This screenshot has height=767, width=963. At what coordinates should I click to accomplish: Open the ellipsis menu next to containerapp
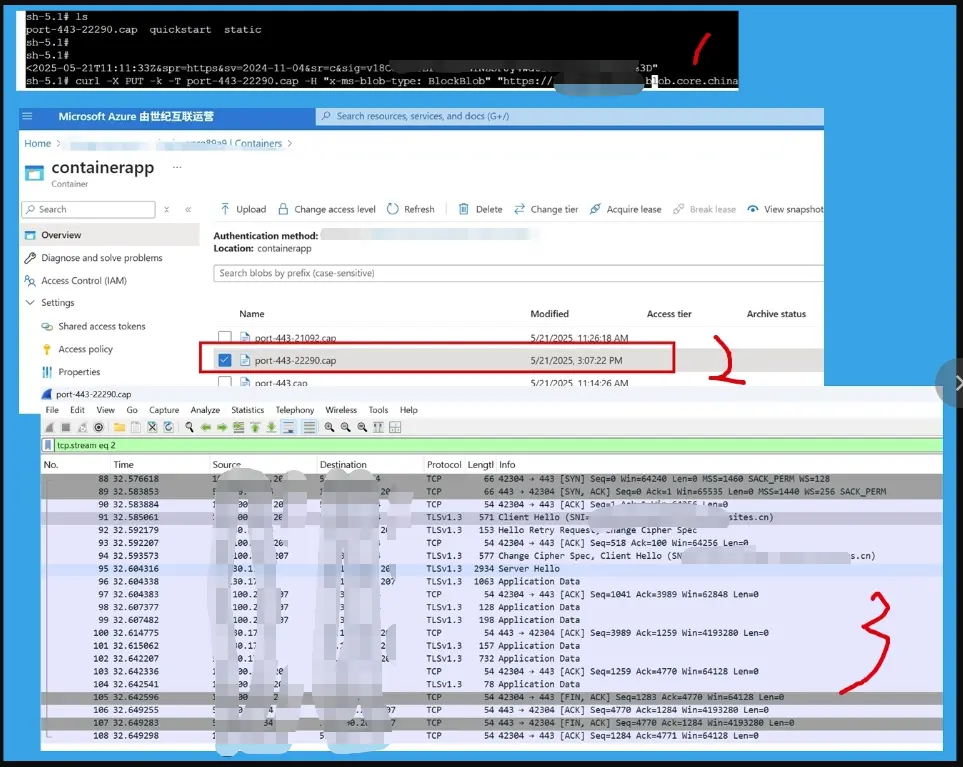pos(177,167)
